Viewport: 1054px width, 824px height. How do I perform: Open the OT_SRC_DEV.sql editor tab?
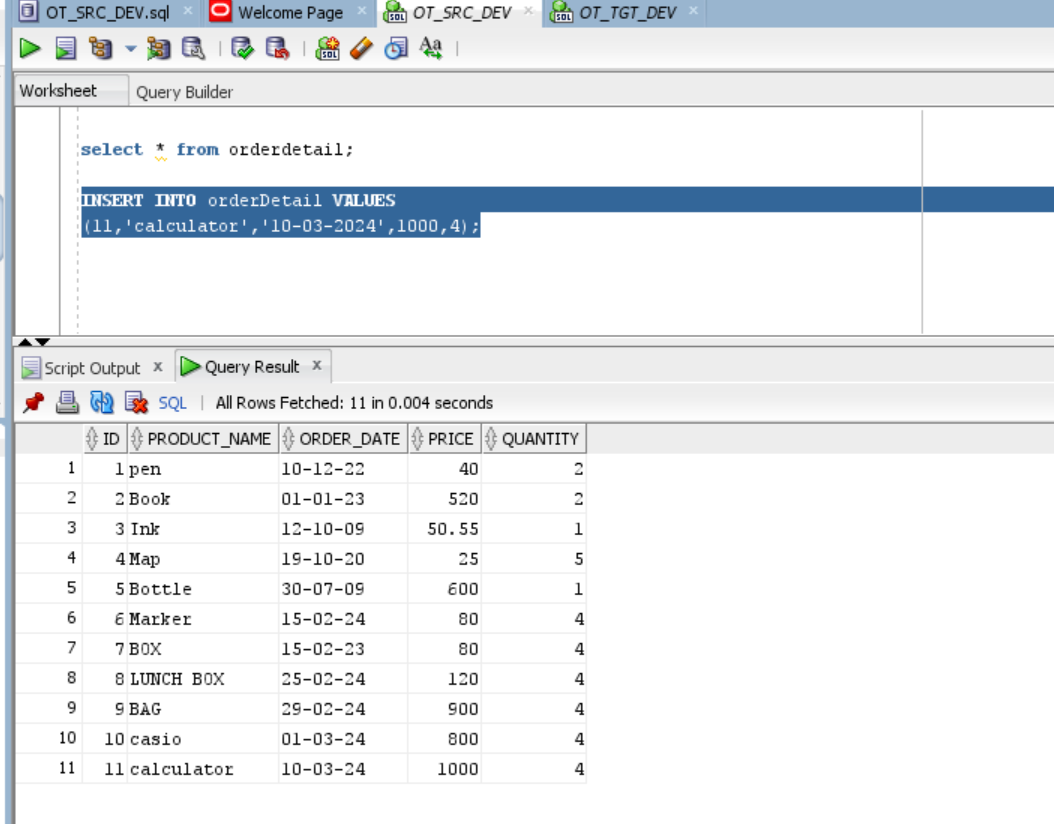coord(108,12)
